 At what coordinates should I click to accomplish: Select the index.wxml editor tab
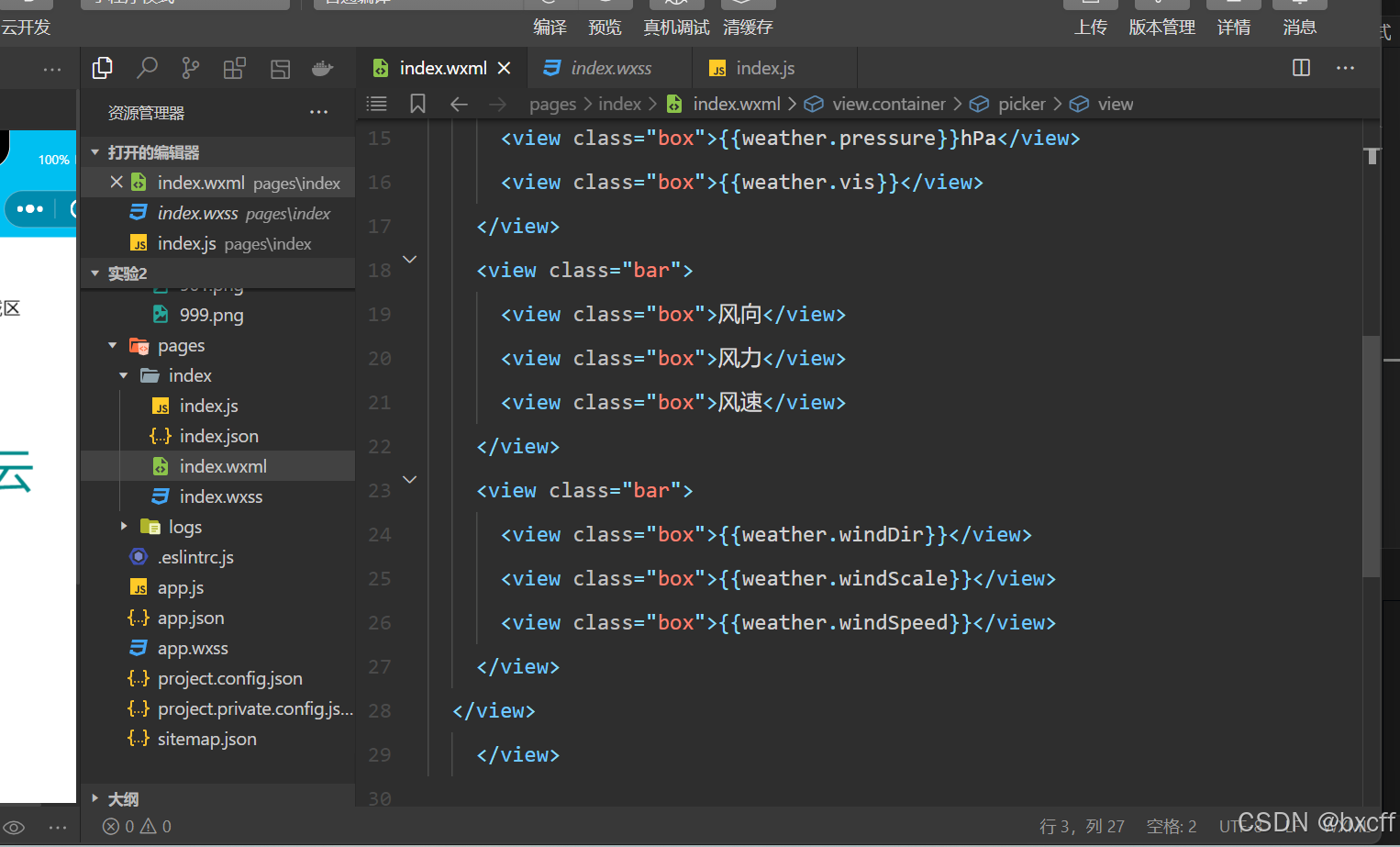pyautogui.click(x=442, y=68)
